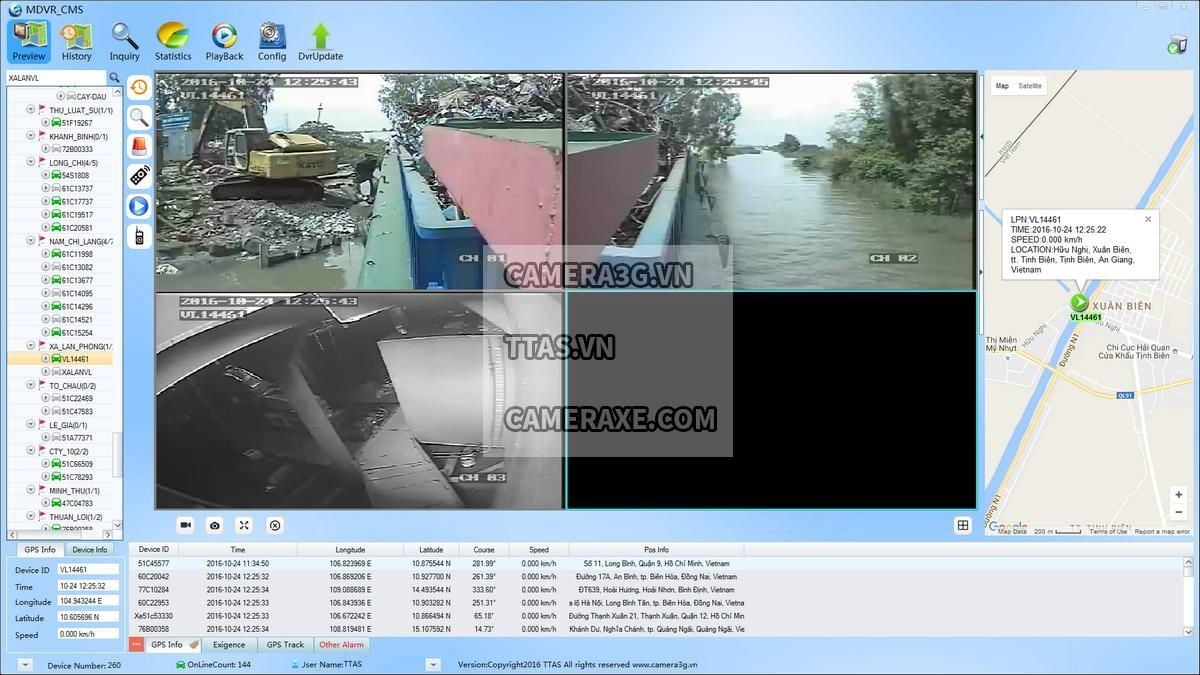Switch to the Device Info tab
The image size is (1200, 675).
(x=90, y=550)
